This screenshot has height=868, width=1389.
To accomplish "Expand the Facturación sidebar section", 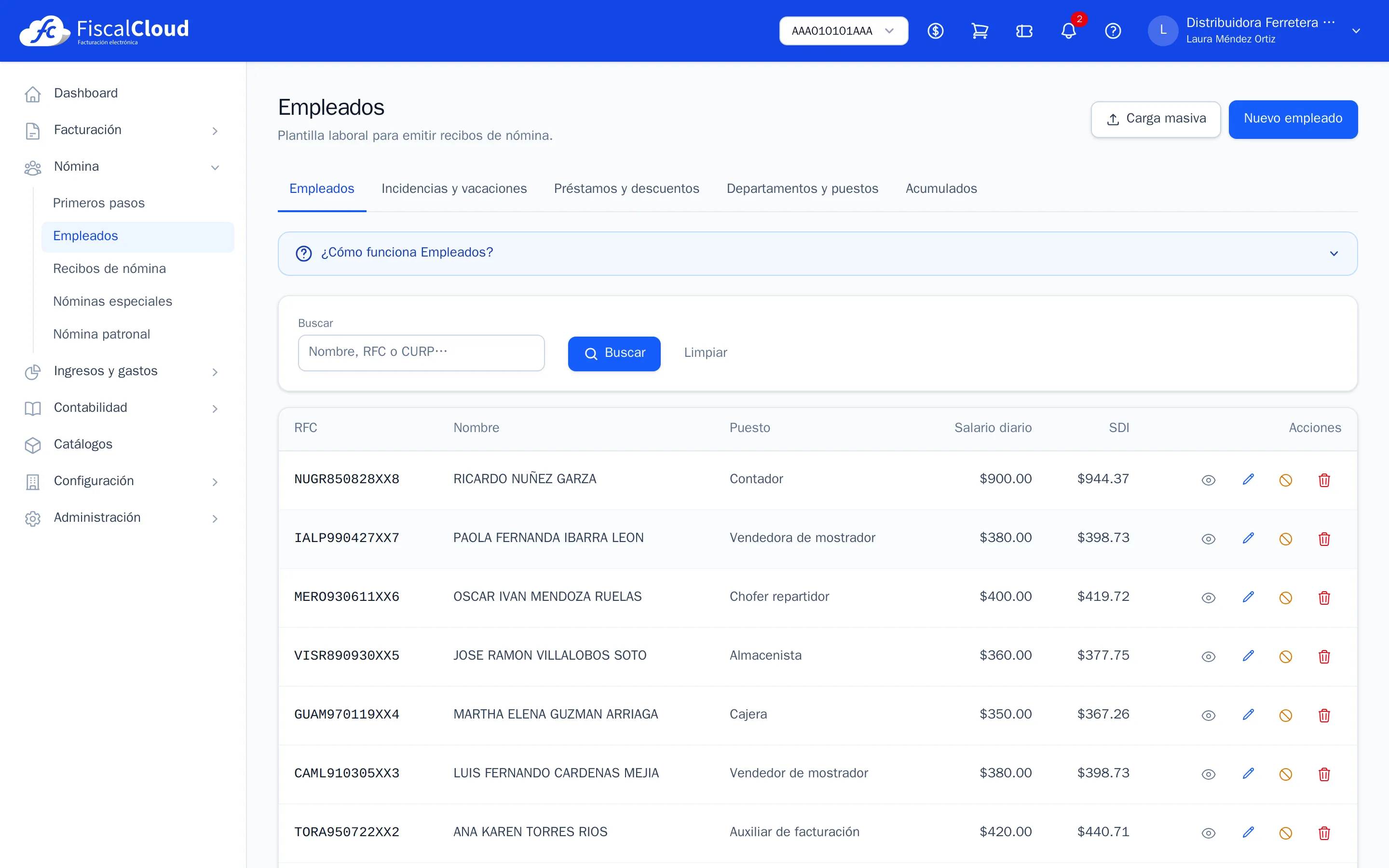I will (122, 130).
